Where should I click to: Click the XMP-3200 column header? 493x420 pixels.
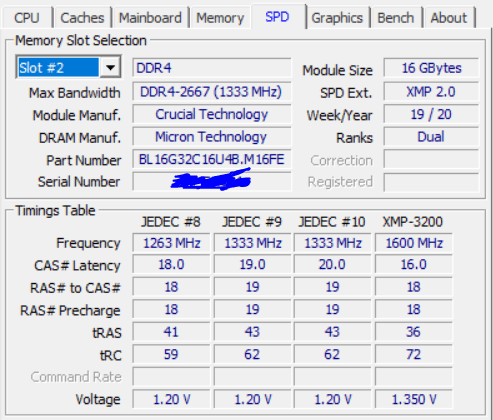tap(413, 222)
